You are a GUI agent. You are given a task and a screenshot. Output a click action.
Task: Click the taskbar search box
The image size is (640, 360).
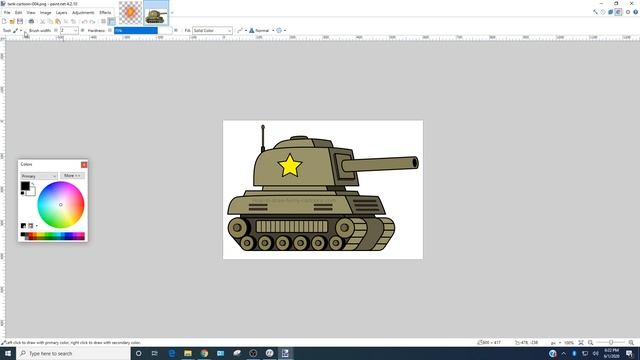pyautogui.click(x=73, y=353)
